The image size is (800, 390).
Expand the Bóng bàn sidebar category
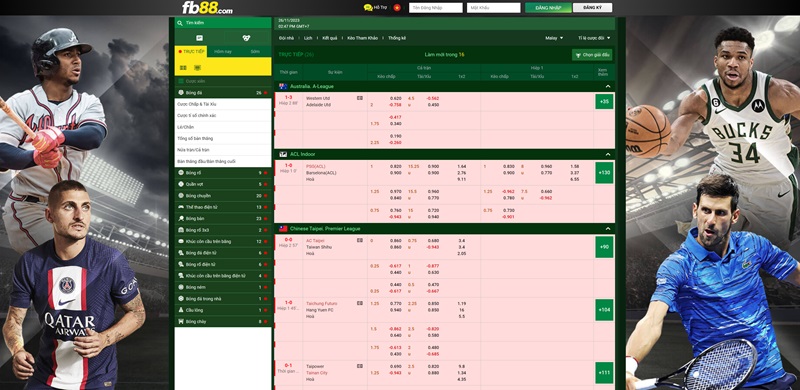pos(223,218)
